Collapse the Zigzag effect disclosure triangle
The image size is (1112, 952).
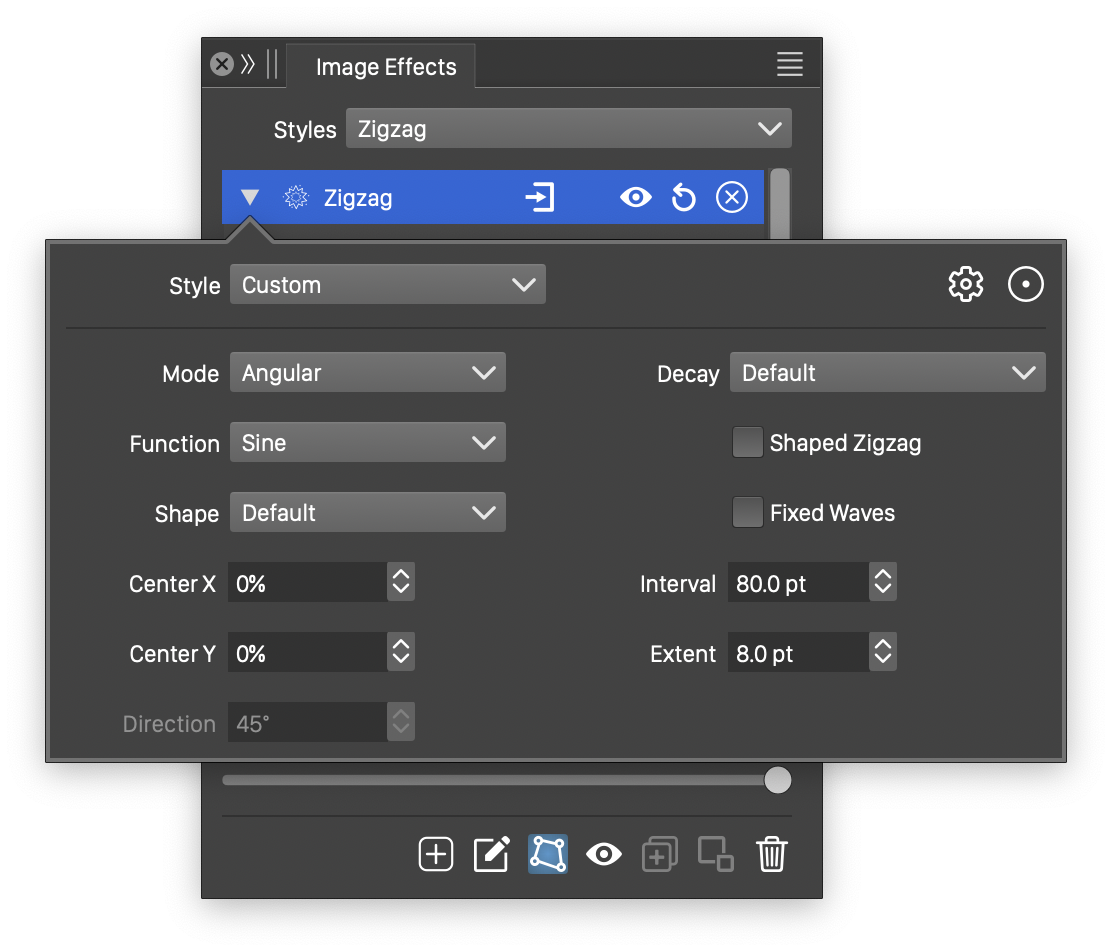250,198
